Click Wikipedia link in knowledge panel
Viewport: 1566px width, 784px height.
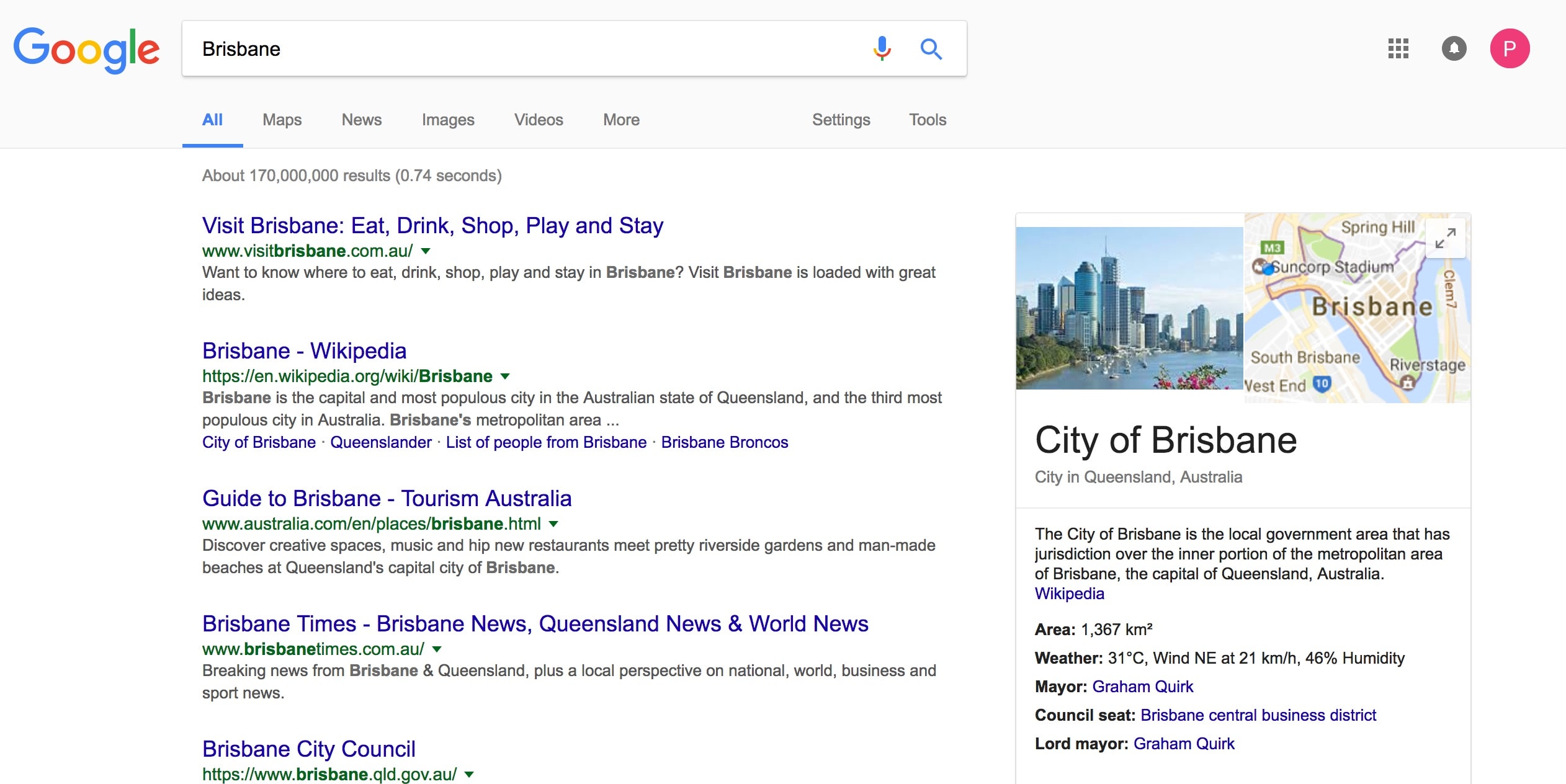click(x=1069, y=594)
